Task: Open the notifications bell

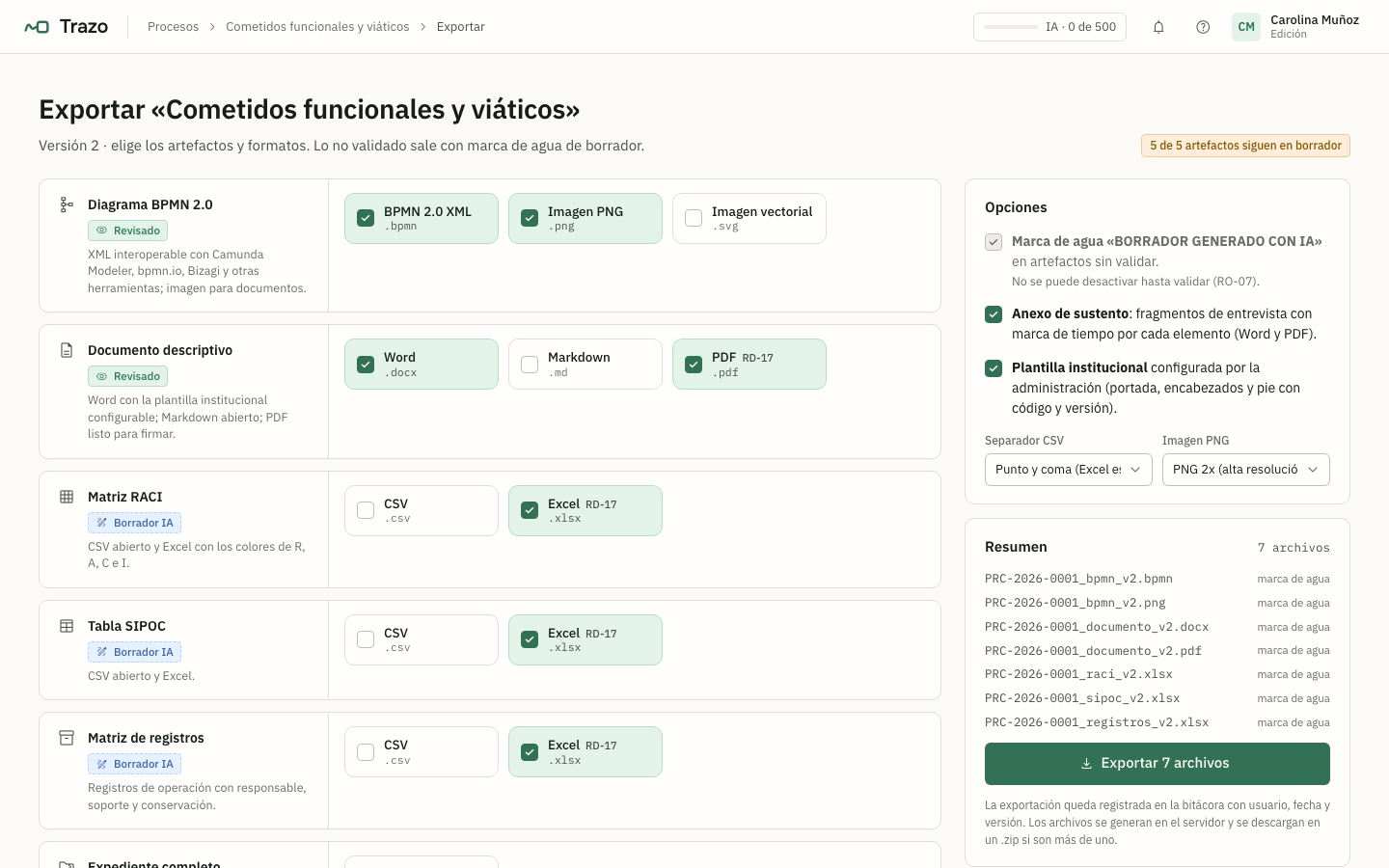Action: pos(1158,27)
